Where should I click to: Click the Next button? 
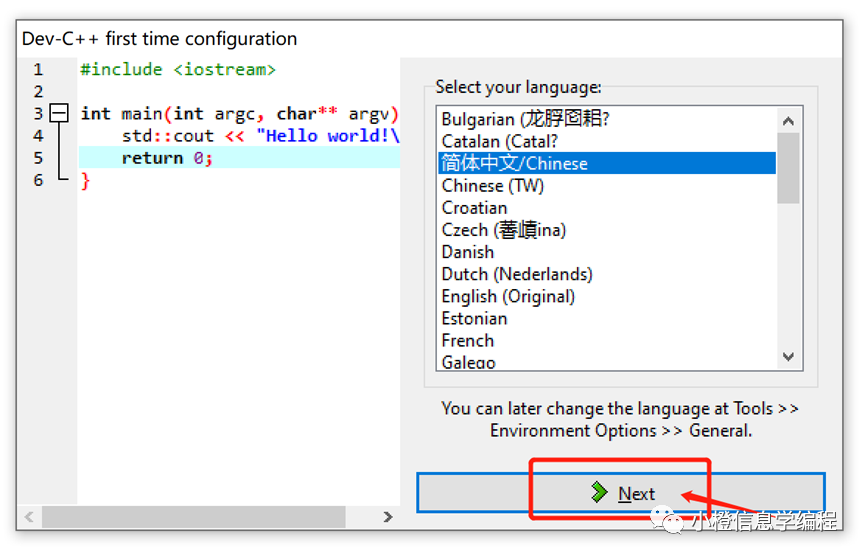pyautogui.click(x=621, y=492)
